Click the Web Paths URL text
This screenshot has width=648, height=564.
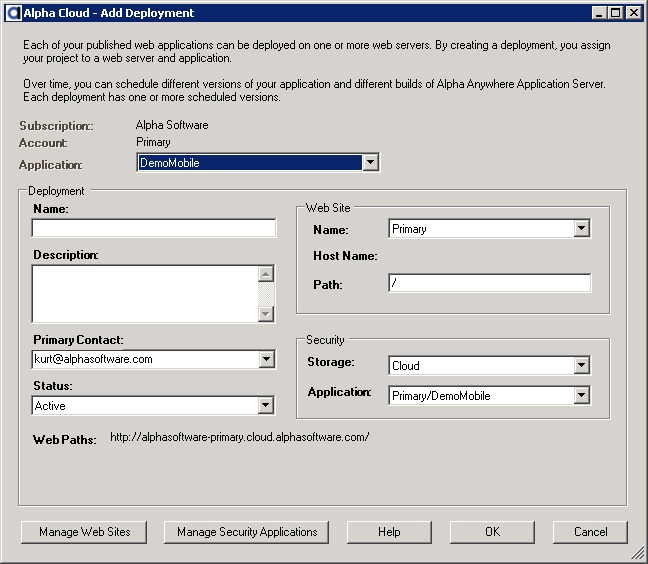(240, 437)
